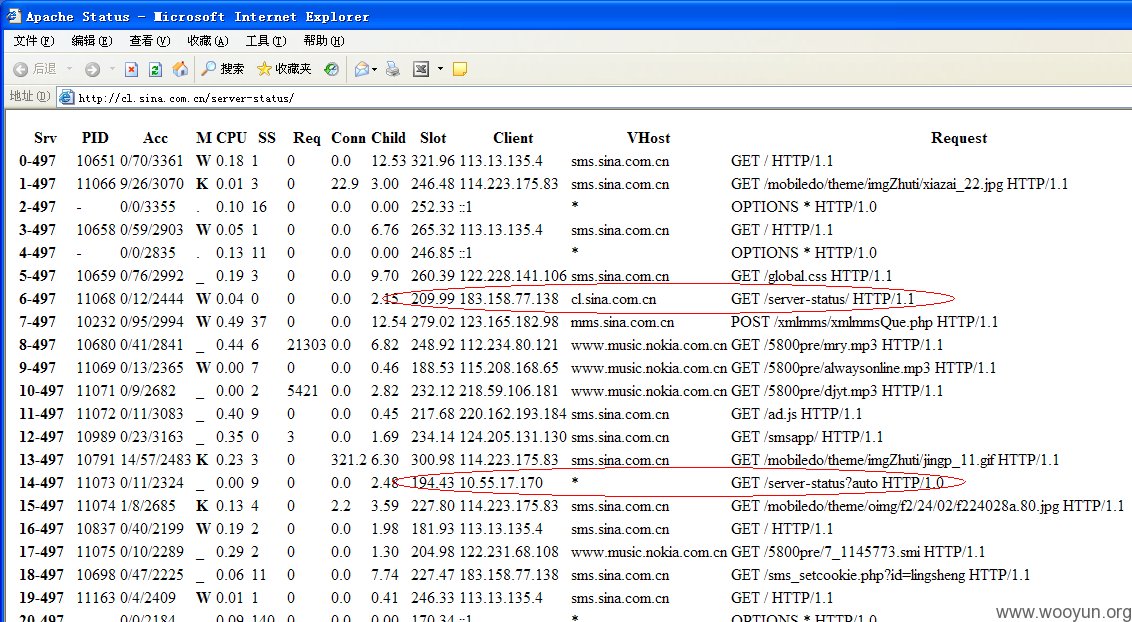Click Srv cell 2-497

click(38, 207)
